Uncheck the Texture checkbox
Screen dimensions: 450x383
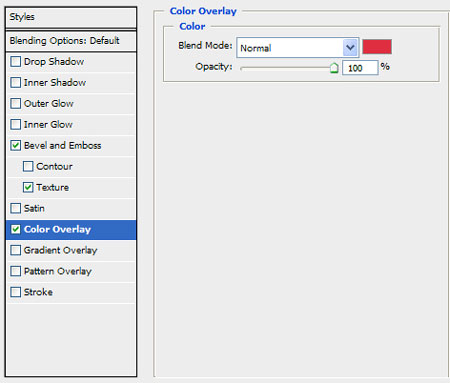(x=28, y=187)
